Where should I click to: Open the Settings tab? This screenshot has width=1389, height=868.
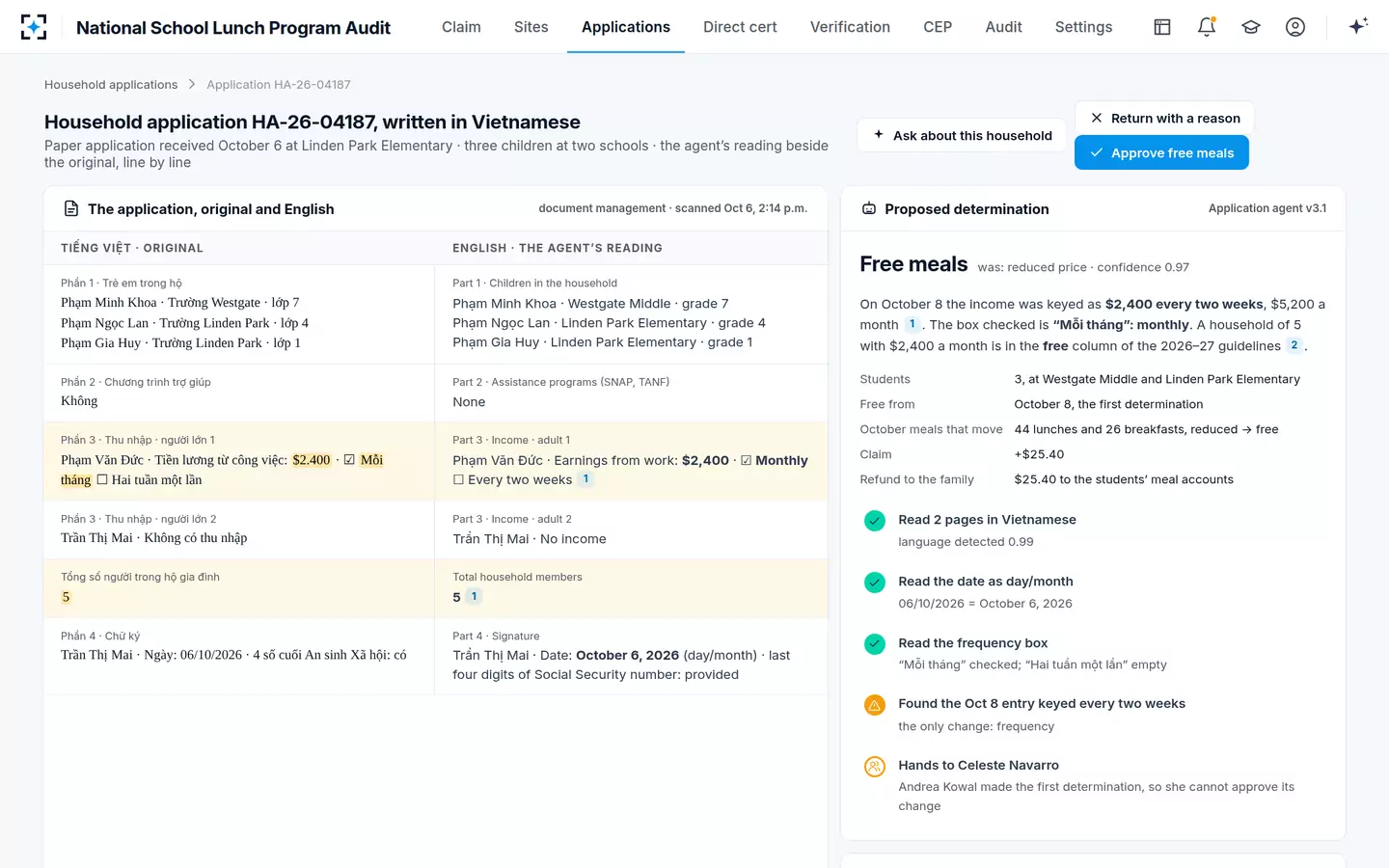click(1083, 27)
